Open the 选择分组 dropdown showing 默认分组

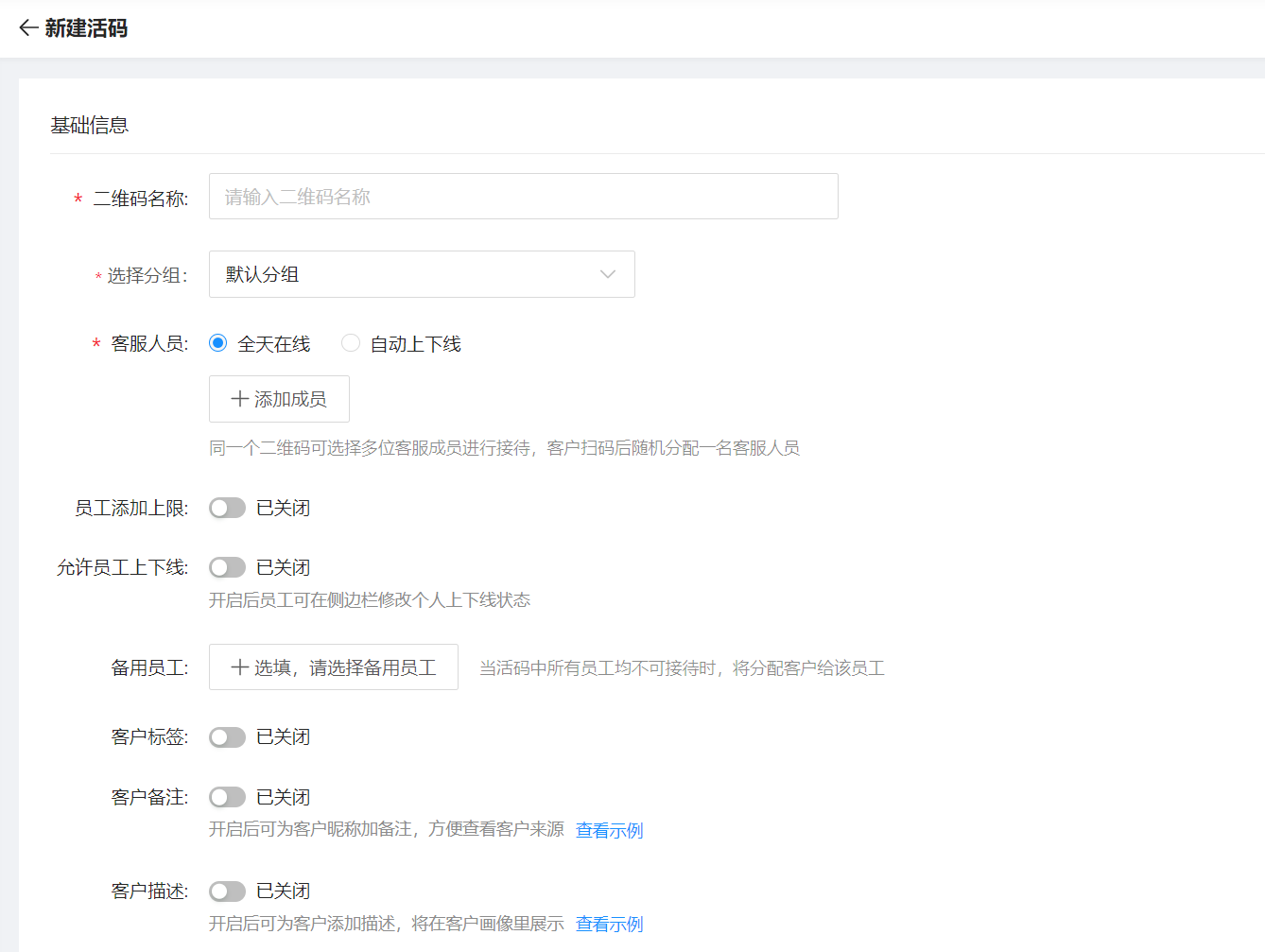(422, 274)
